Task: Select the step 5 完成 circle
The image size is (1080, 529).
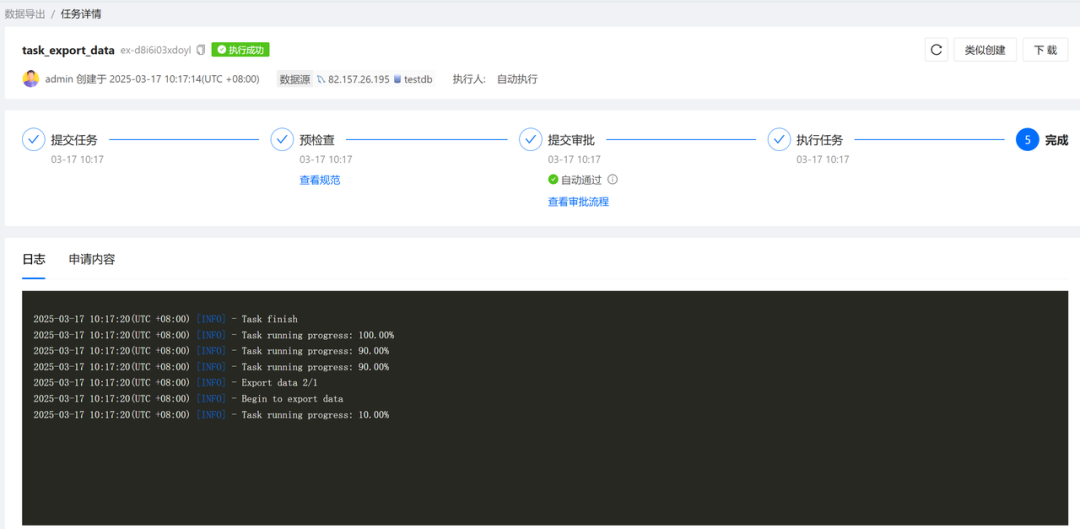Action: (x=1027, y=140)
